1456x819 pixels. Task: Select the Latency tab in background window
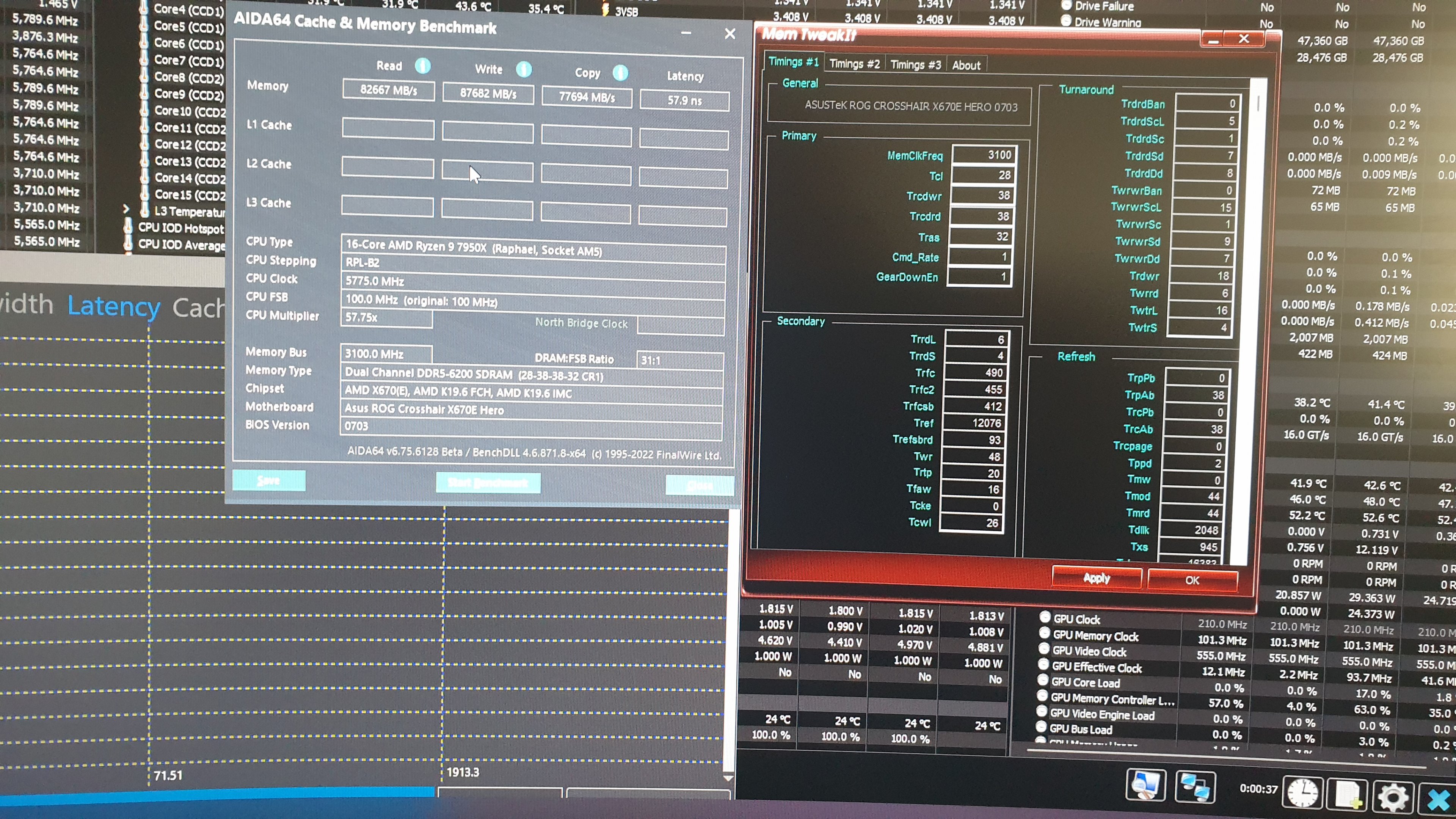114,306
